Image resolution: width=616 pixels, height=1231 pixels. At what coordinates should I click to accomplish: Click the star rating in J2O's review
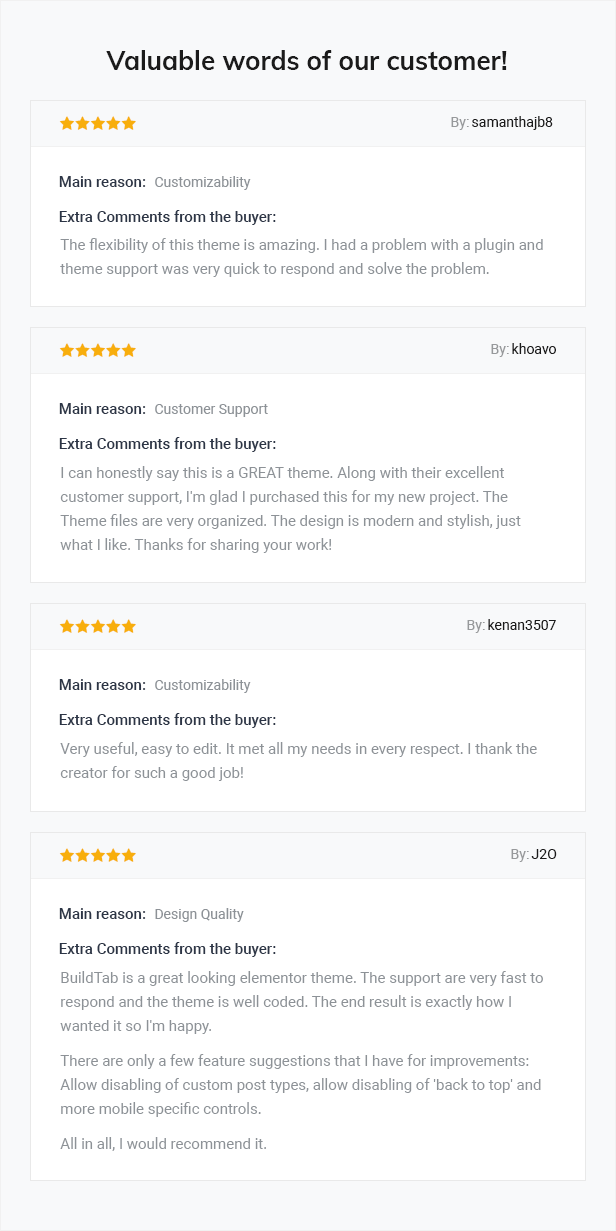(98, 855)
